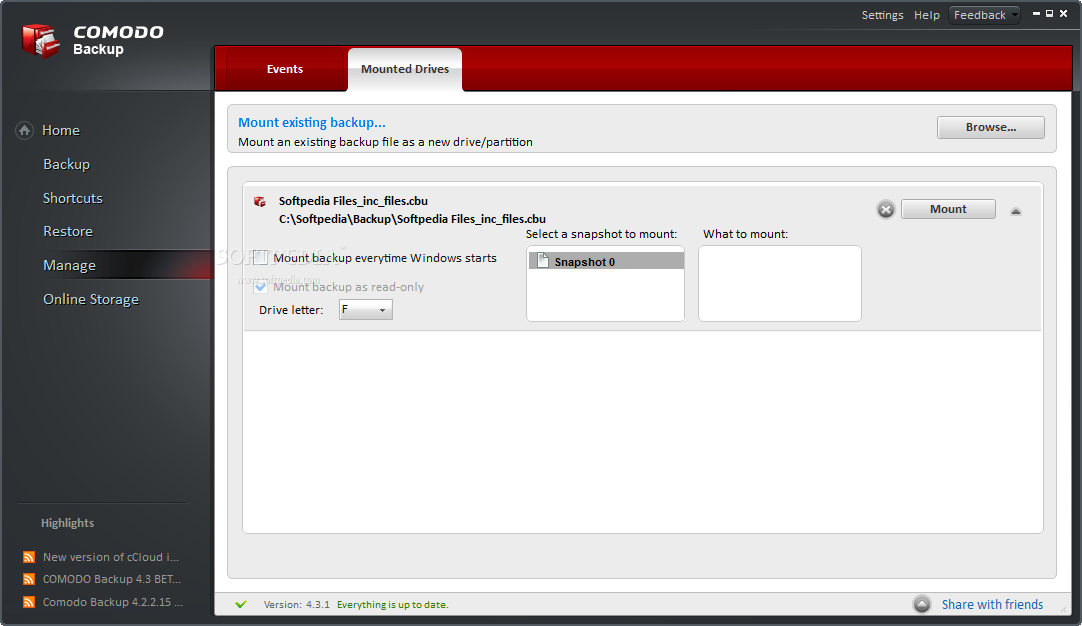
Task: Remove the backup entry with the X icon
Action: click(x=886, y=209)
